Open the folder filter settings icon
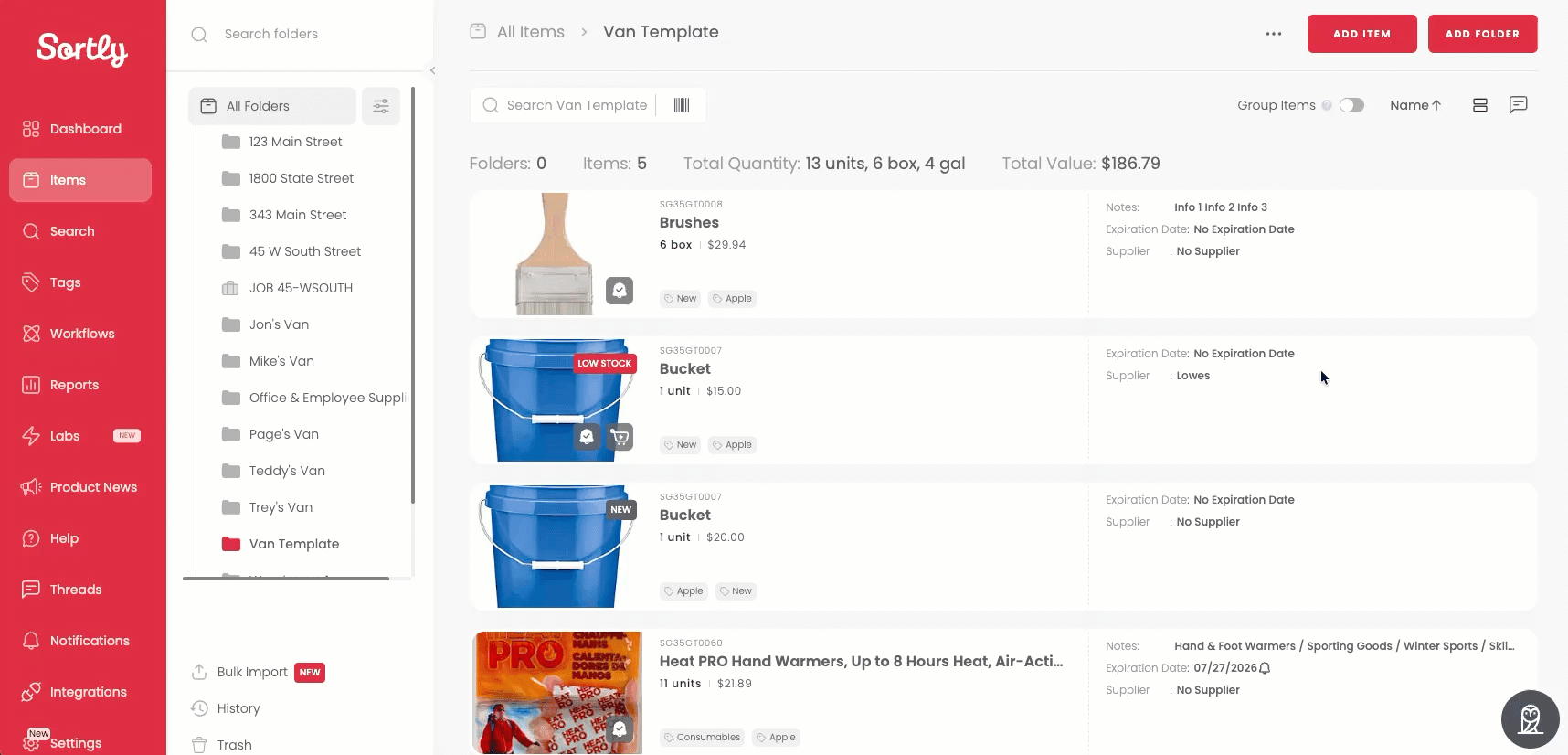The height and width of the screenshot is (755, 1568). [381, 106]
